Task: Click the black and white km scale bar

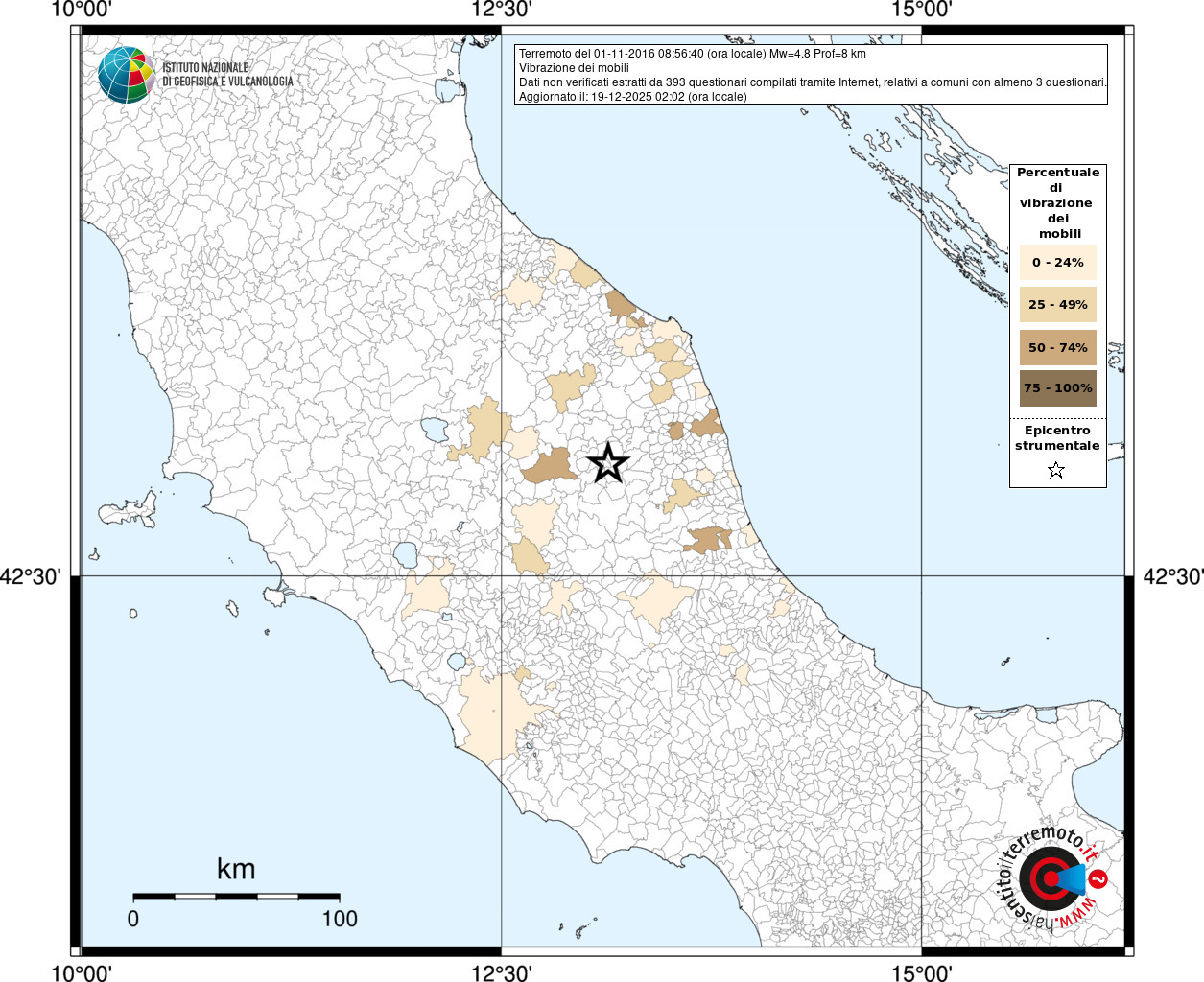Action: coord(236,896)
